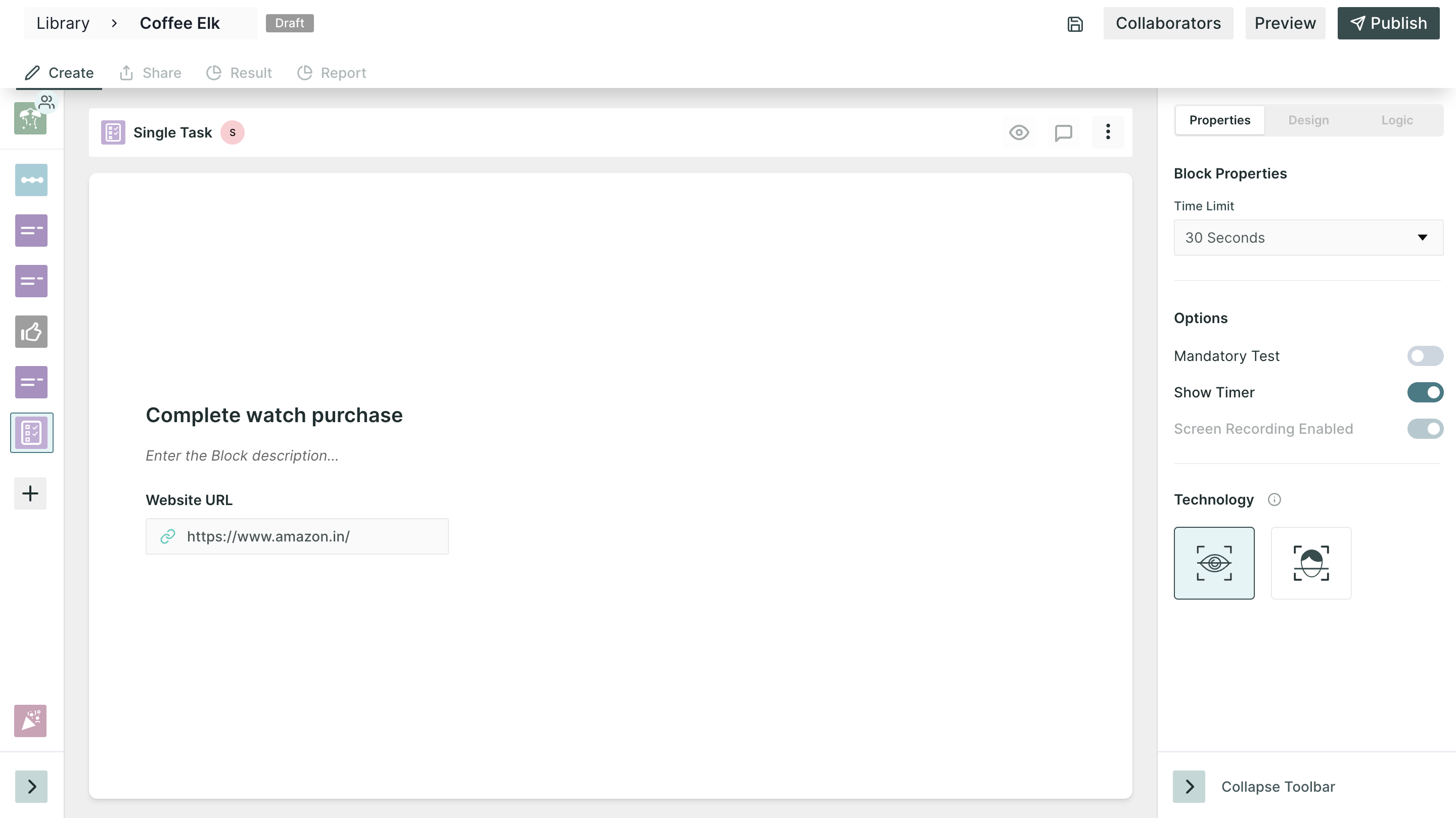Click the 'Options' section heading
The height and width of the screenshot is (818, 1456).
tap(1201, 319)
